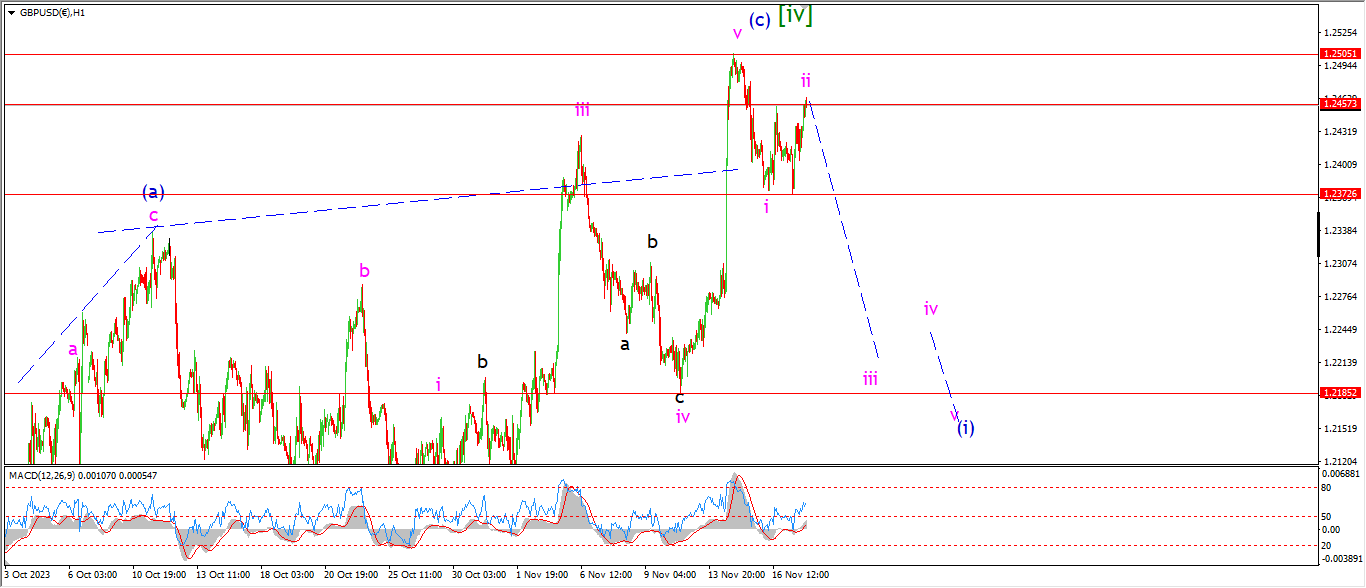The height and width of the screenshot is (588, 1366).
Task: Click the blue (c) wave label
Action: (x=759, y=20)
